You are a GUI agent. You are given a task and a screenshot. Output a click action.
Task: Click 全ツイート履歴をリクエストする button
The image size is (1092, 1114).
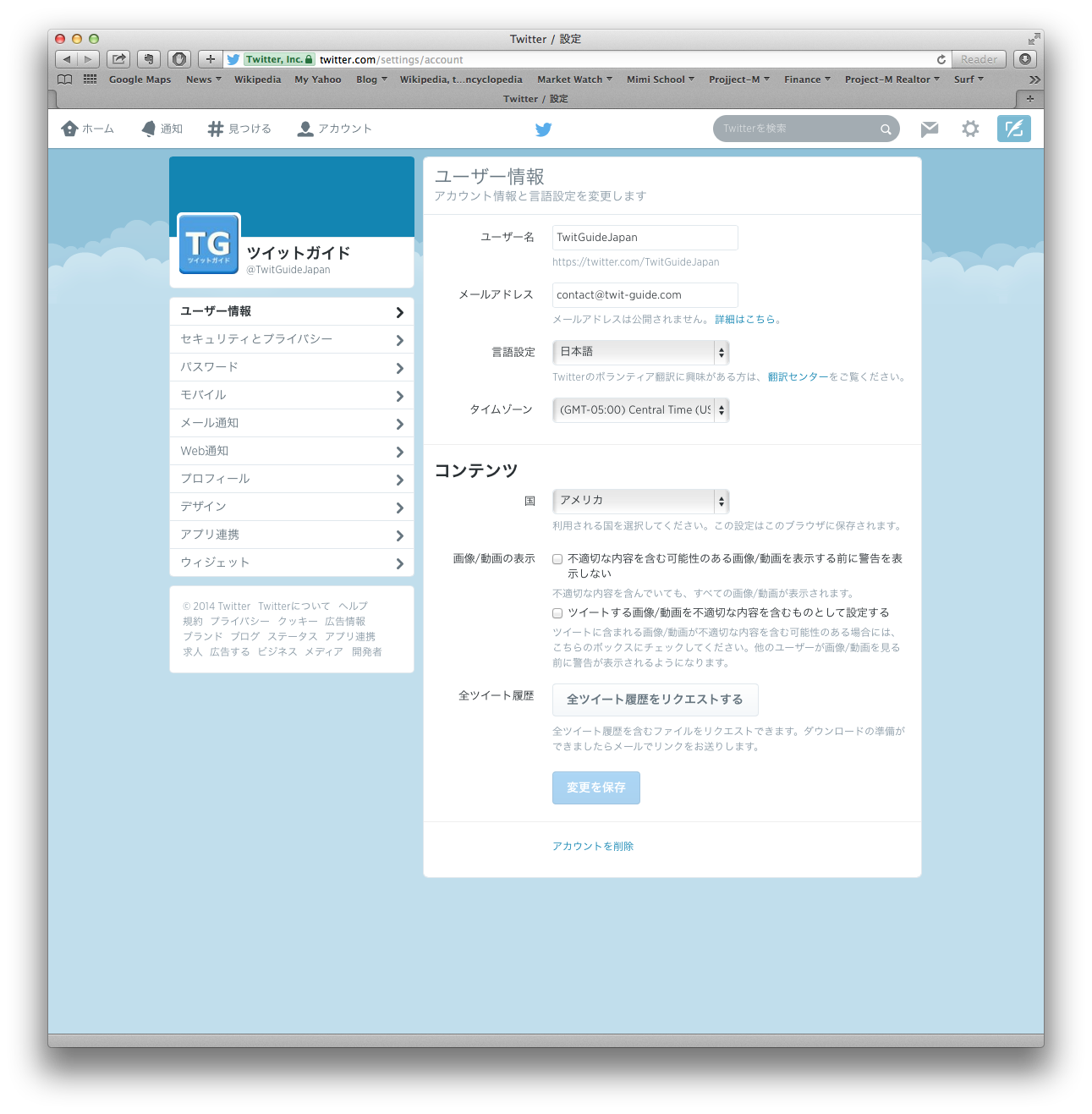655,700
